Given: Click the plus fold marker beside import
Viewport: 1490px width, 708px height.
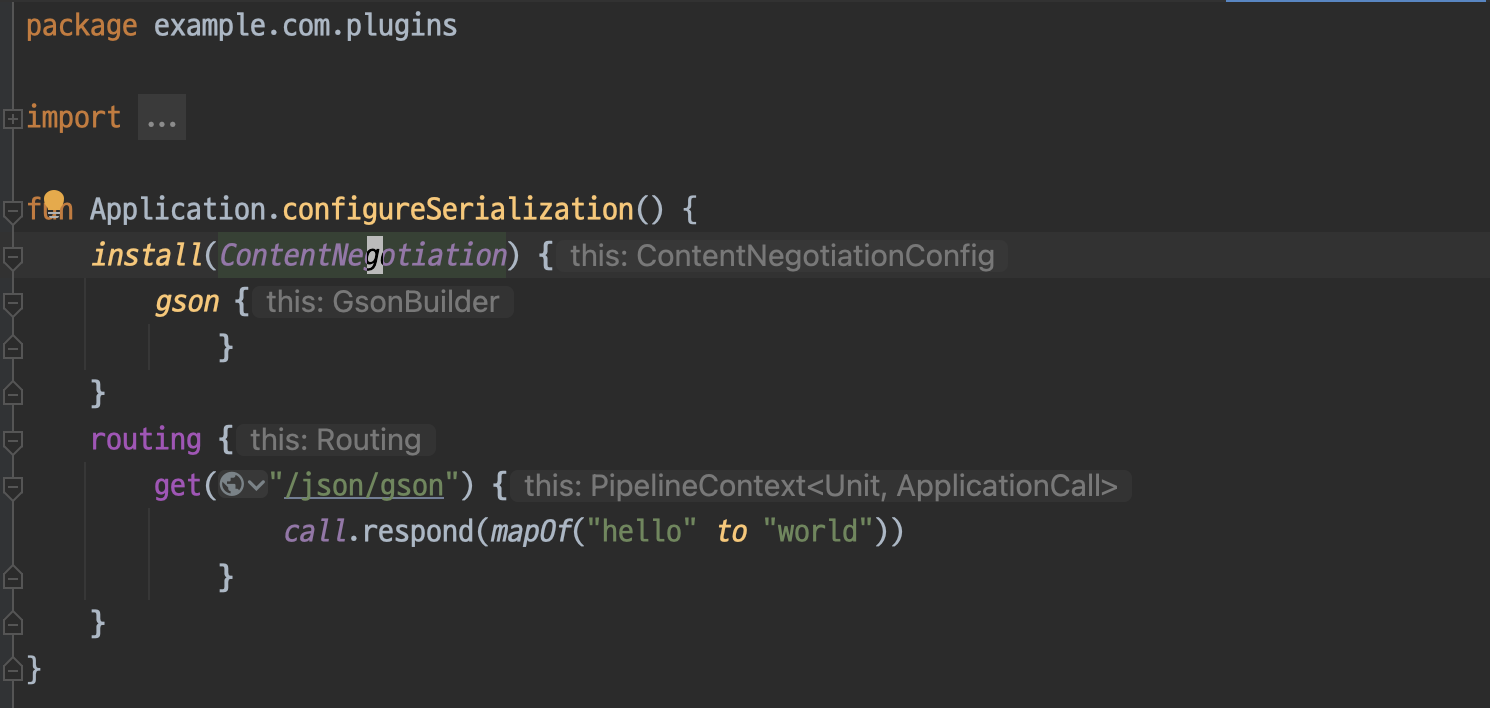Looking at the screenshot, I should [12, 119].
